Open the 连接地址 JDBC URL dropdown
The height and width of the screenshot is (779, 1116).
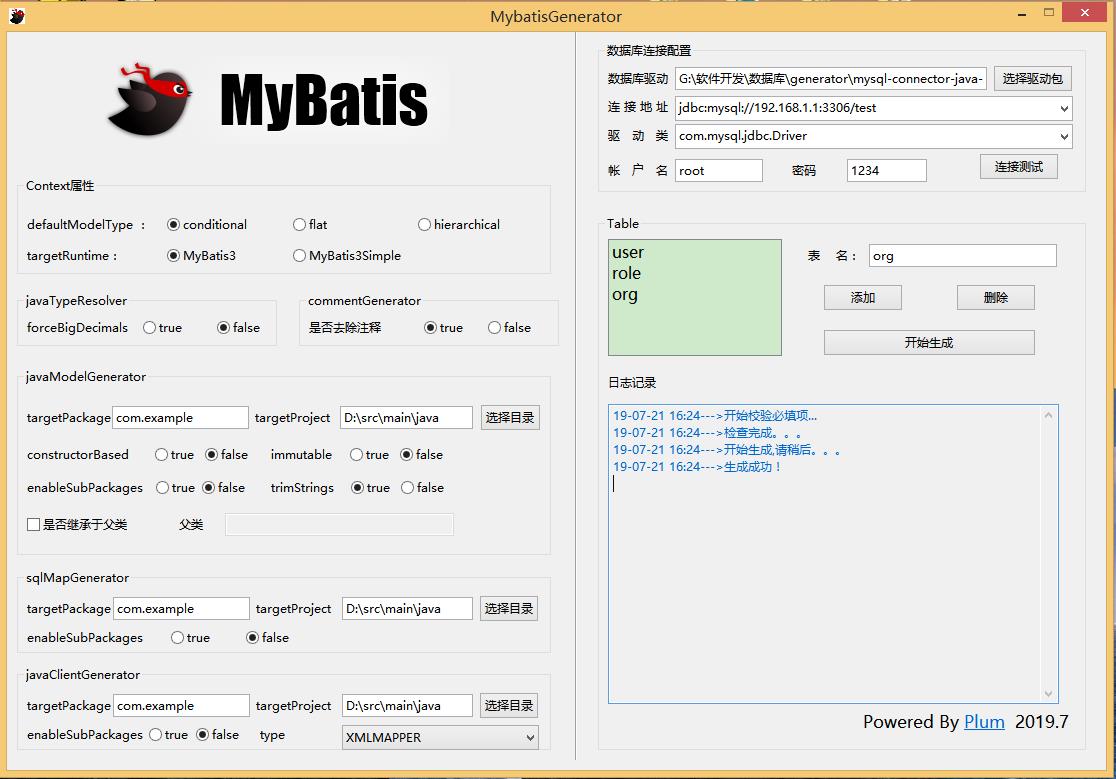[x=1064, y=108]
